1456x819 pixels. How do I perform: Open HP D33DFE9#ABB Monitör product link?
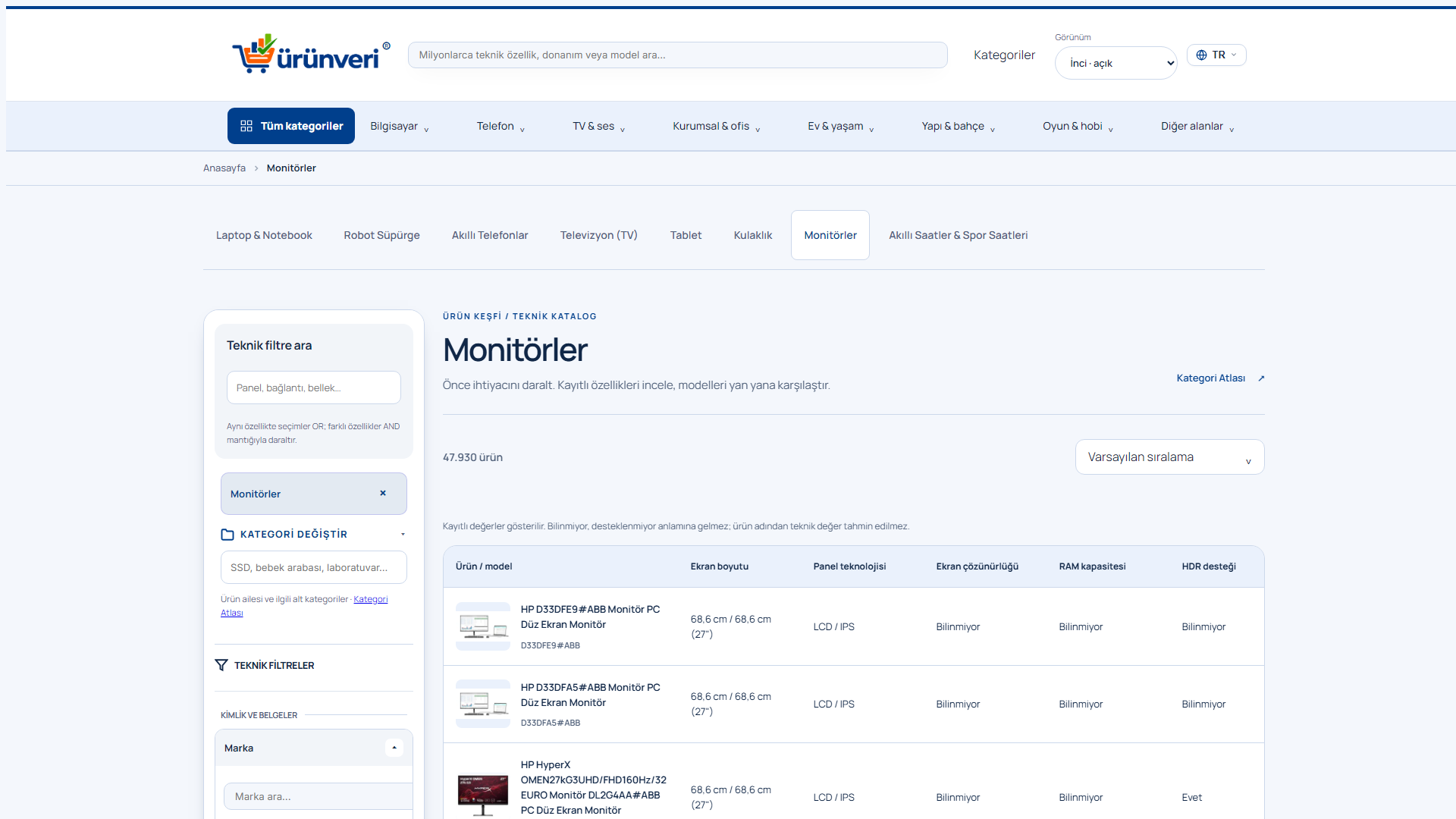(x=590, y=617)
